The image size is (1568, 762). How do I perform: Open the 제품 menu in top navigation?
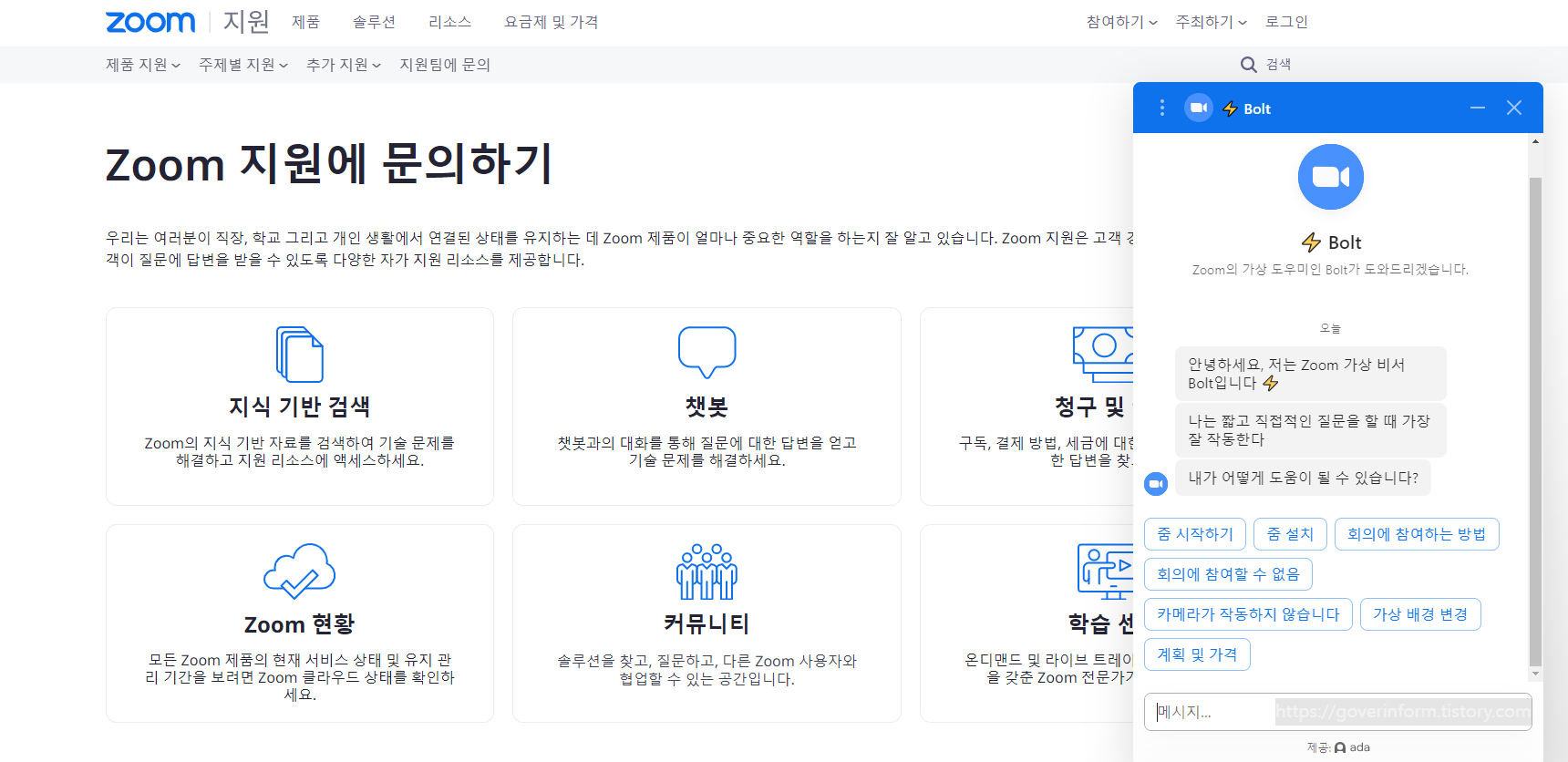[x=305, y=22]
